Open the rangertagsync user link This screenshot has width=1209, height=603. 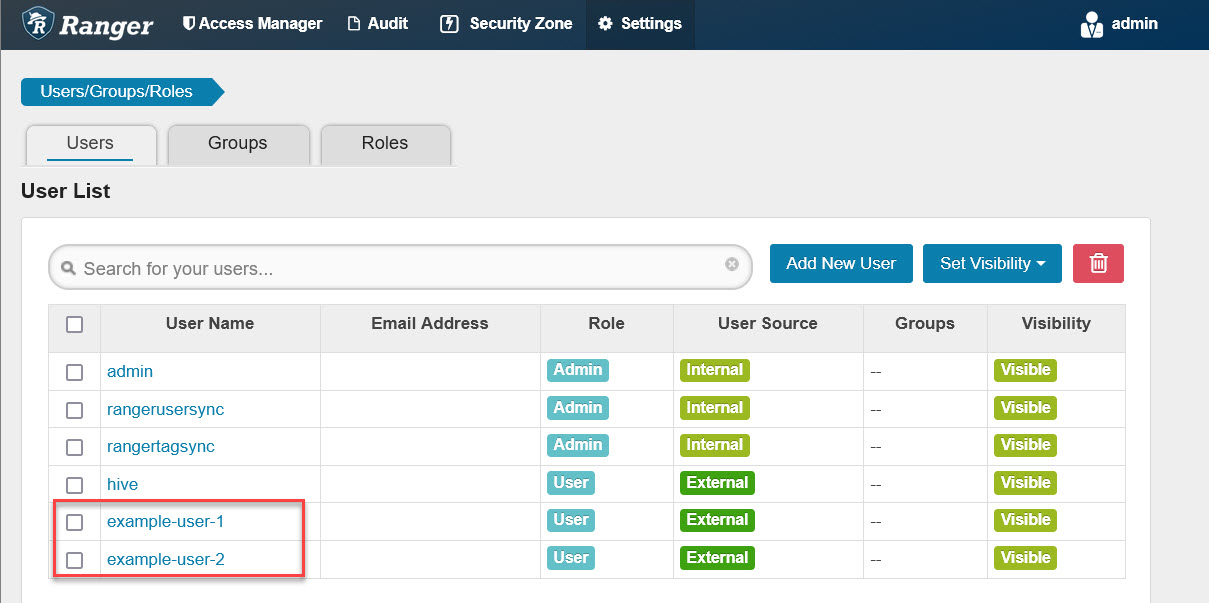[x=161, y=446]
